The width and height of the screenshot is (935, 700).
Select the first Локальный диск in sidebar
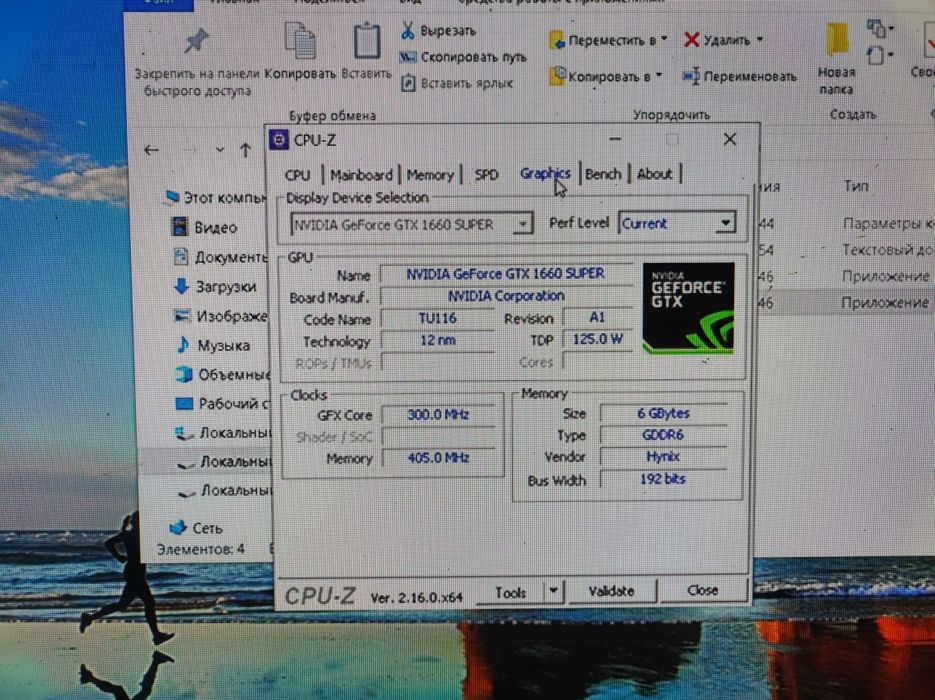pos(223,433)
